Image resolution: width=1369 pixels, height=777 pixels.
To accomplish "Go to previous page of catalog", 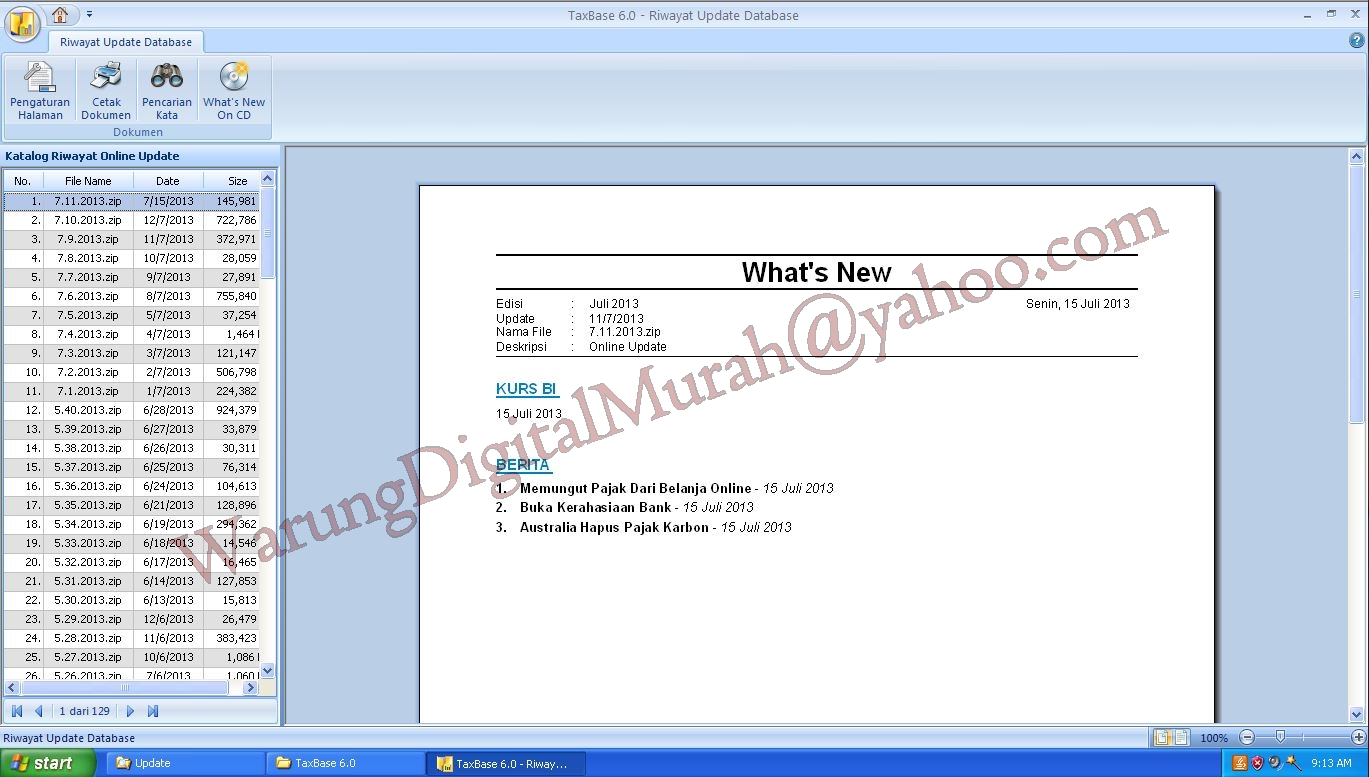I will click(x=39, y=711).
